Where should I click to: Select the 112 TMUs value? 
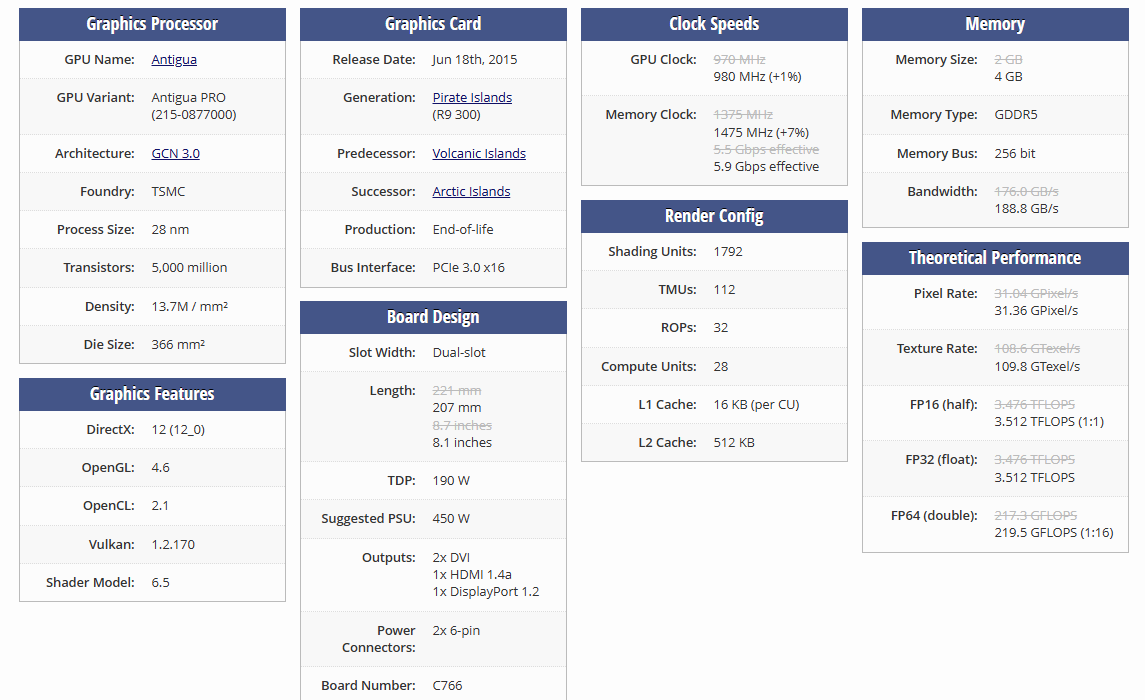tap(724, 289)
